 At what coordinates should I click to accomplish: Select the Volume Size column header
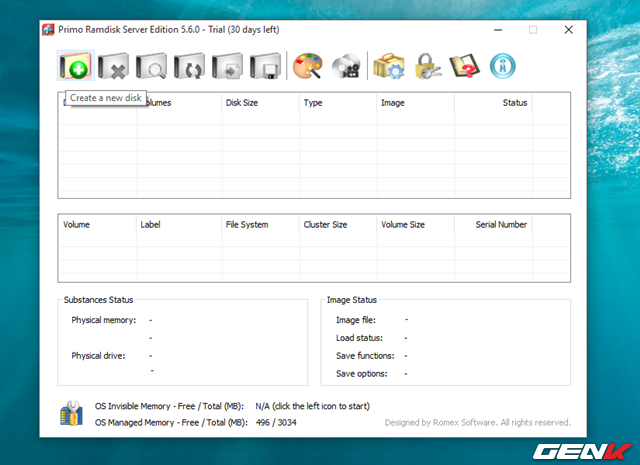tap(403, 225)
